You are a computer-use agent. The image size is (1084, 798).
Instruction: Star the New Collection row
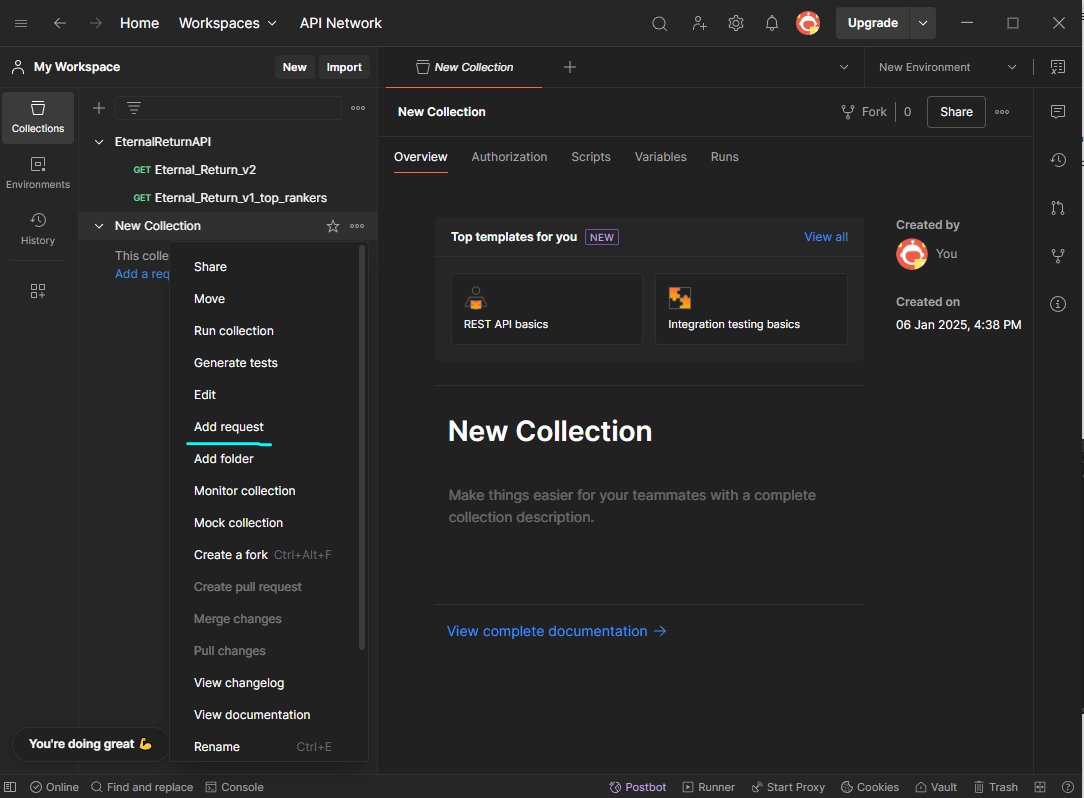click(x=333, y=226)
